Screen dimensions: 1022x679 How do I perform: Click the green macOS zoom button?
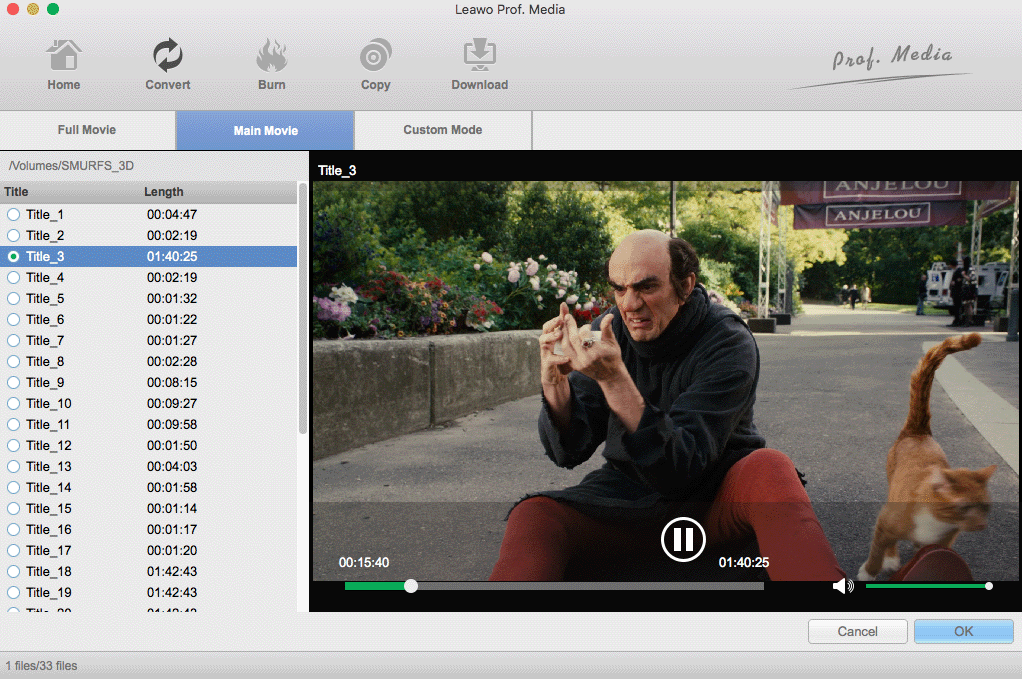pyautogui.click(x=53, y=9)
